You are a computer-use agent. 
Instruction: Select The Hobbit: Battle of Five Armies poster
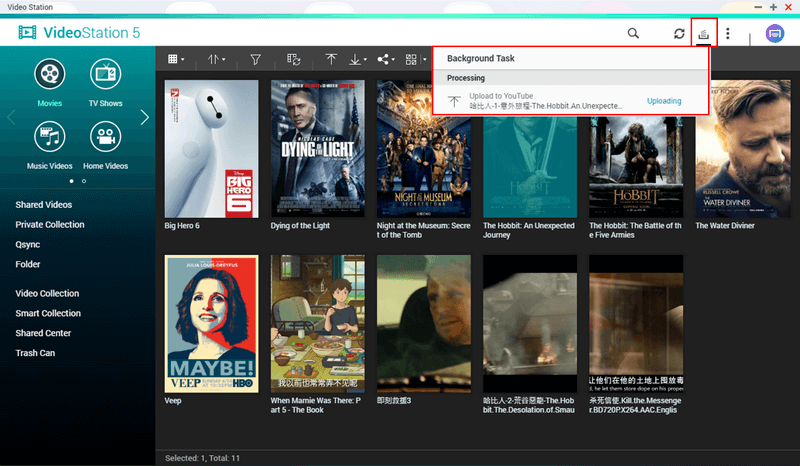(636, 167)
